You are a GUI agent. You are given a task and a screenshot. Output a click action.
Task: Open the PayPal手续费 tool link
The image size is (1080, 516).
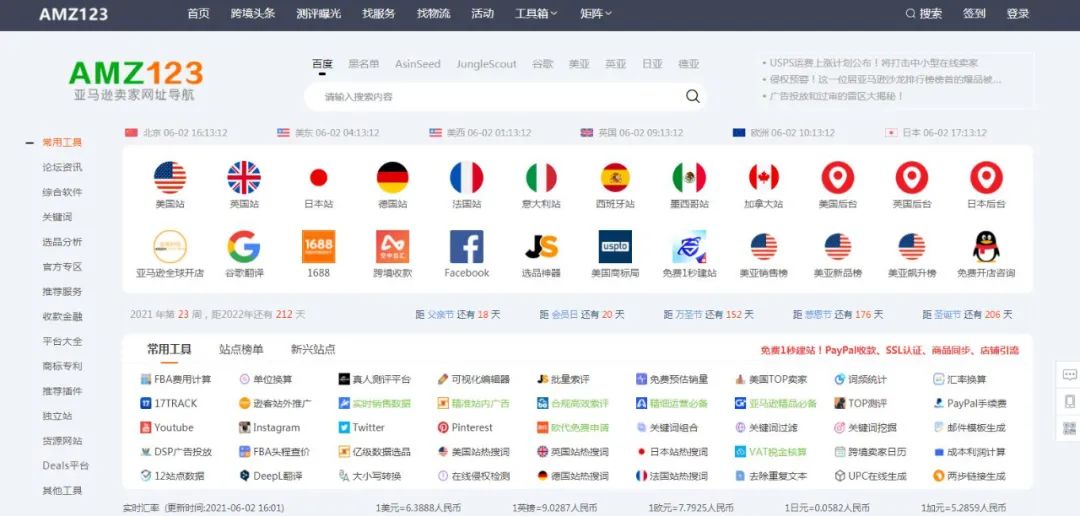coord(970,404)
